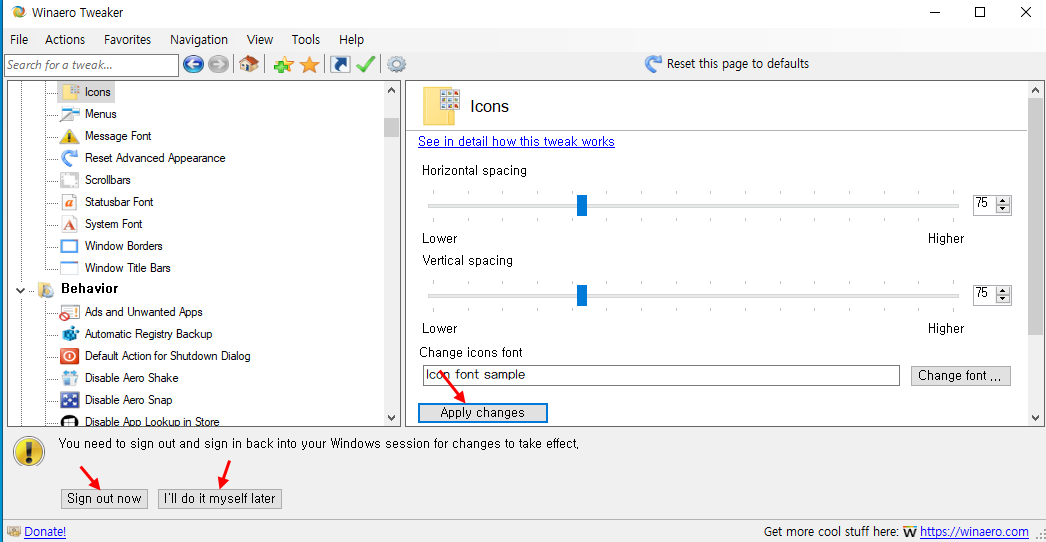This screenshot has width=1046, height=542.
Task: Click the tree panel scroll down arrow
Action: (x=392, y=418)
